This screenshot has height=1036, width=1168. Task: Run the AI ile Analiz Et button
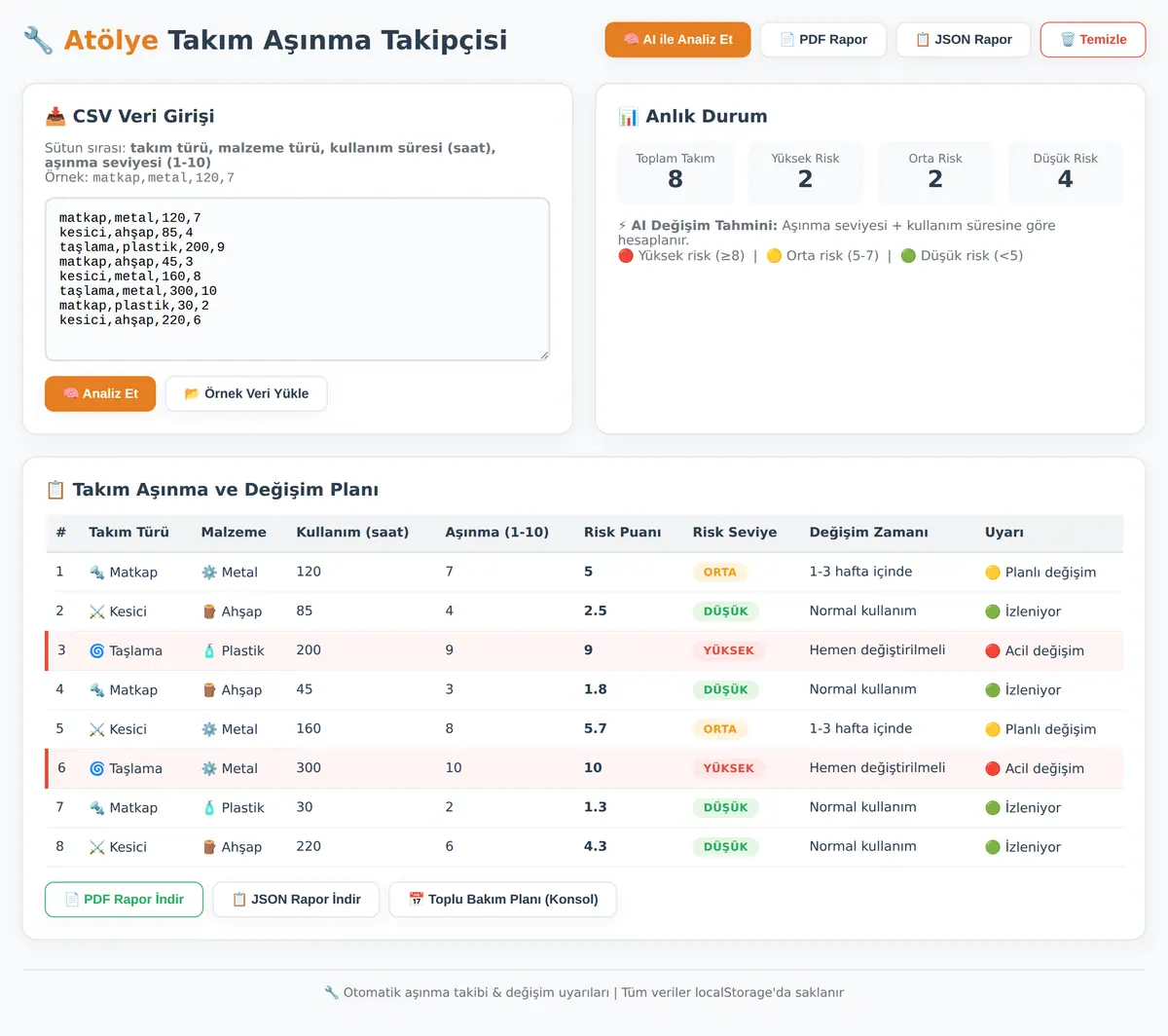(x=677, y=40)
